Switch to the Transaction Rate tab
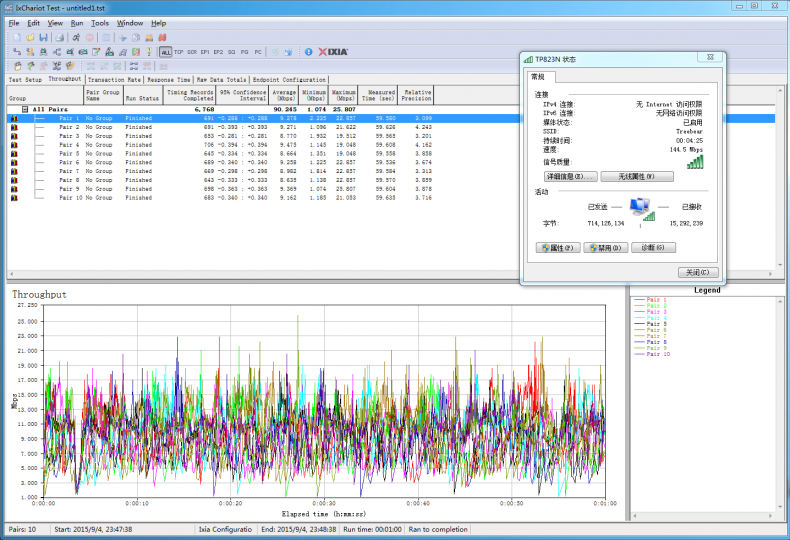This screenshot has height=540, width=790. [x=114, y=80]
